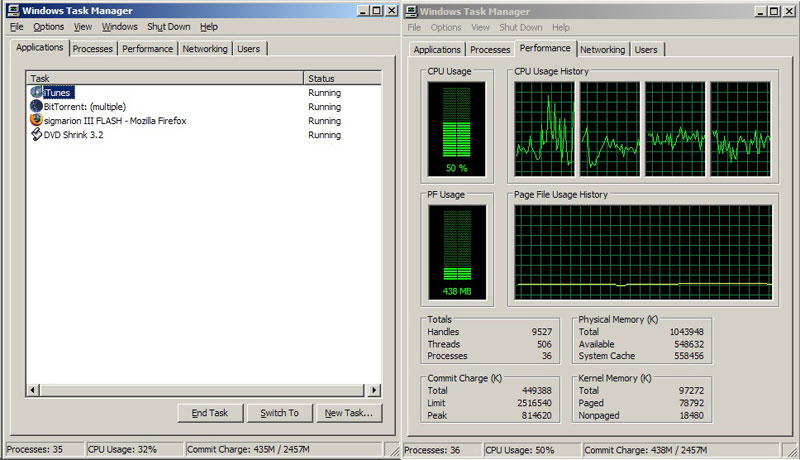The height and width of the screenshot is (460, 800).
Task: Click Commit Charge Limit 2516540
Action: [x=534, y=403]
